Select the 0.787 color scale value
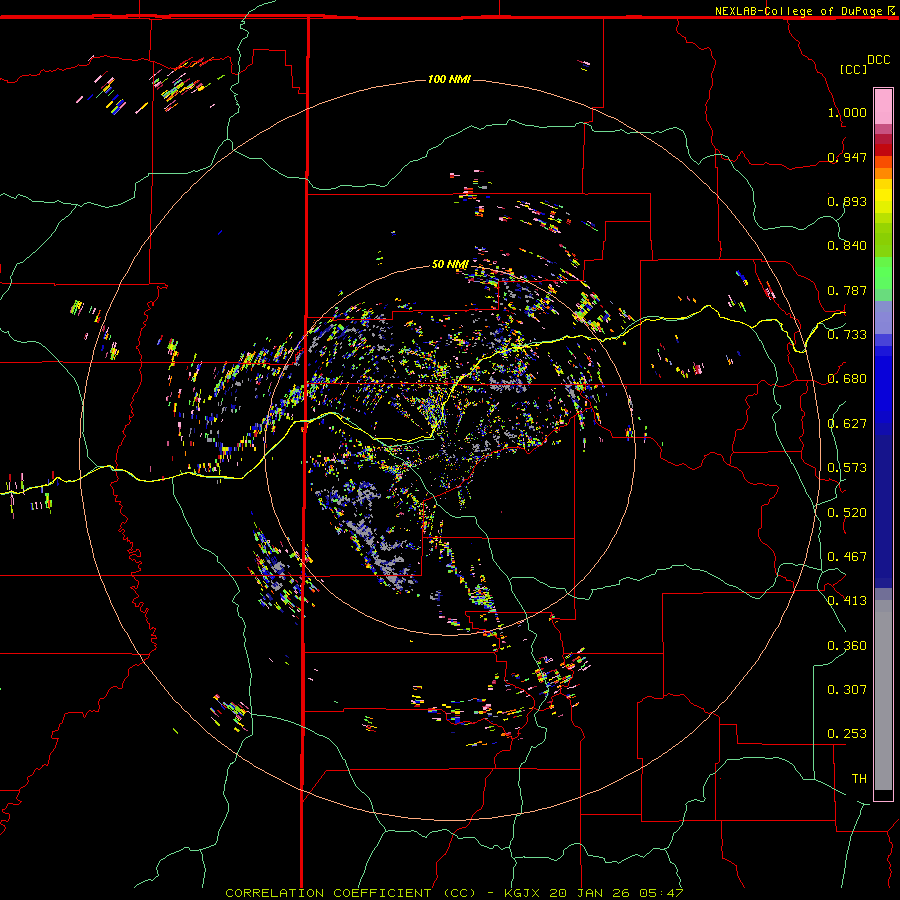 point(847,290)
